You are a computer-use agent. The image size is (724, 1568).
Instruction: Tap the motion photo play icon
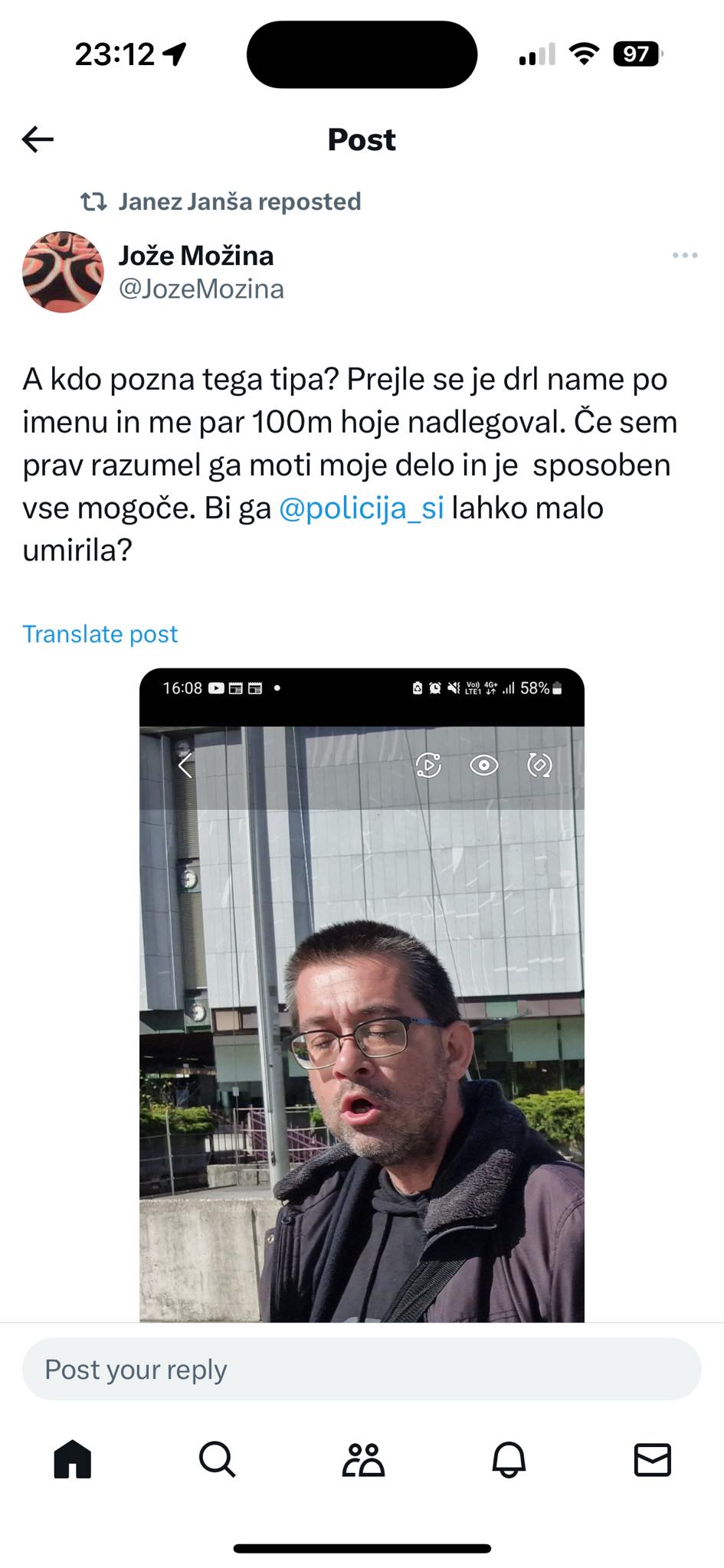tap(428, 765)
